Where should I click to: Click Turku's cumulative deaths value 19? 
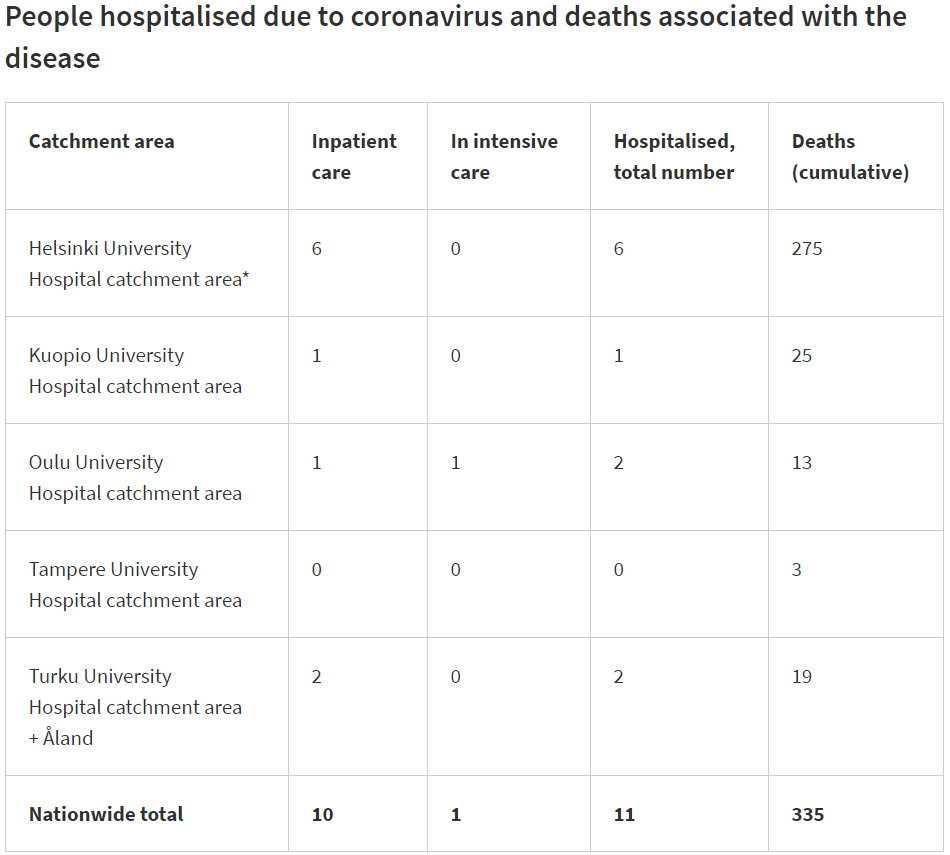tap(802, 676)
